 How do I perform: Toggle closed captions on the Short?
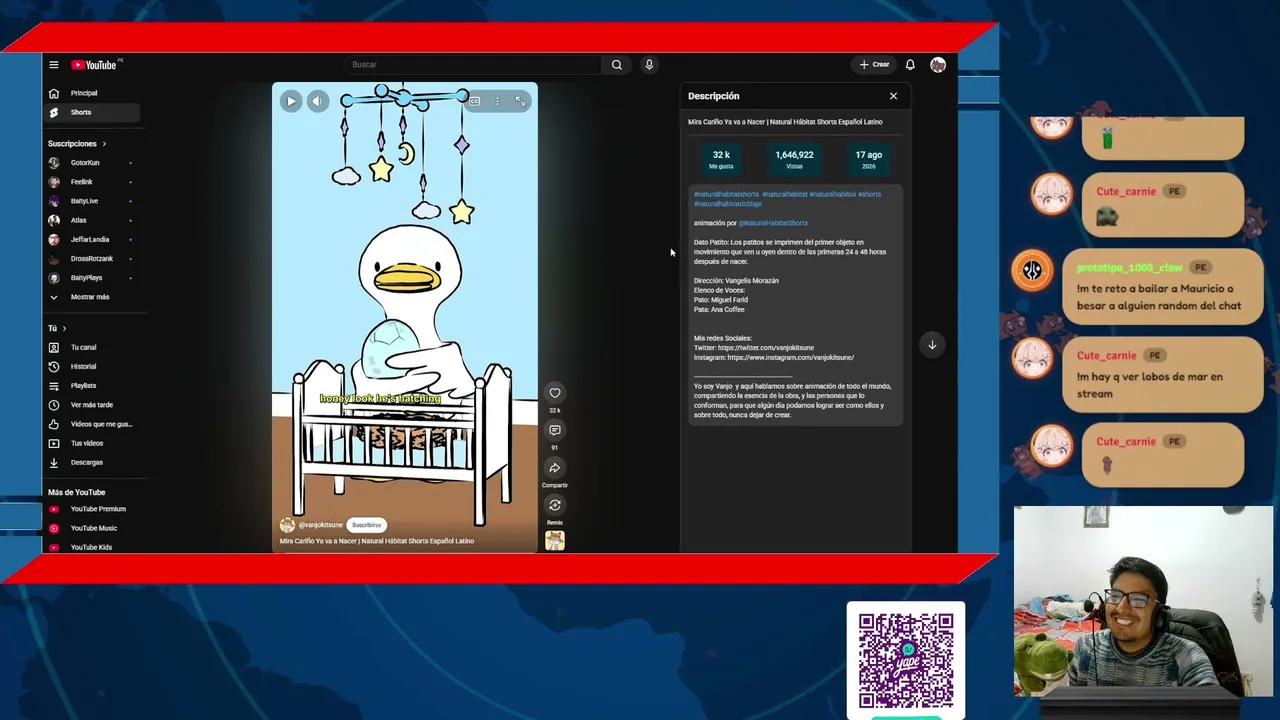tap(474, 101)
